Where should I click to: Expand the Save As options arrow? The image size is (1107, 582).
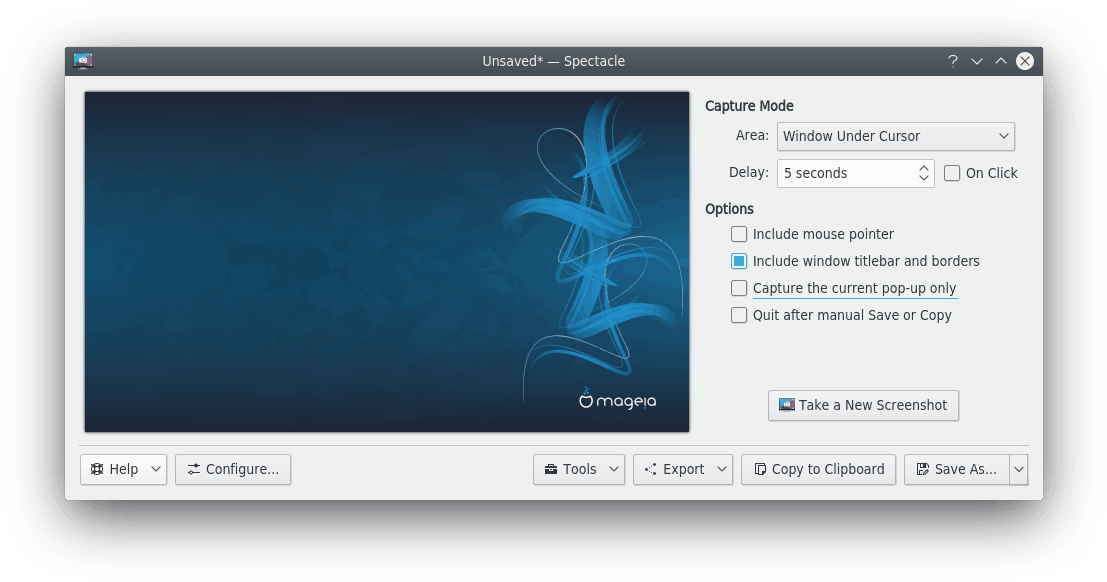(x=1019, y=470)
